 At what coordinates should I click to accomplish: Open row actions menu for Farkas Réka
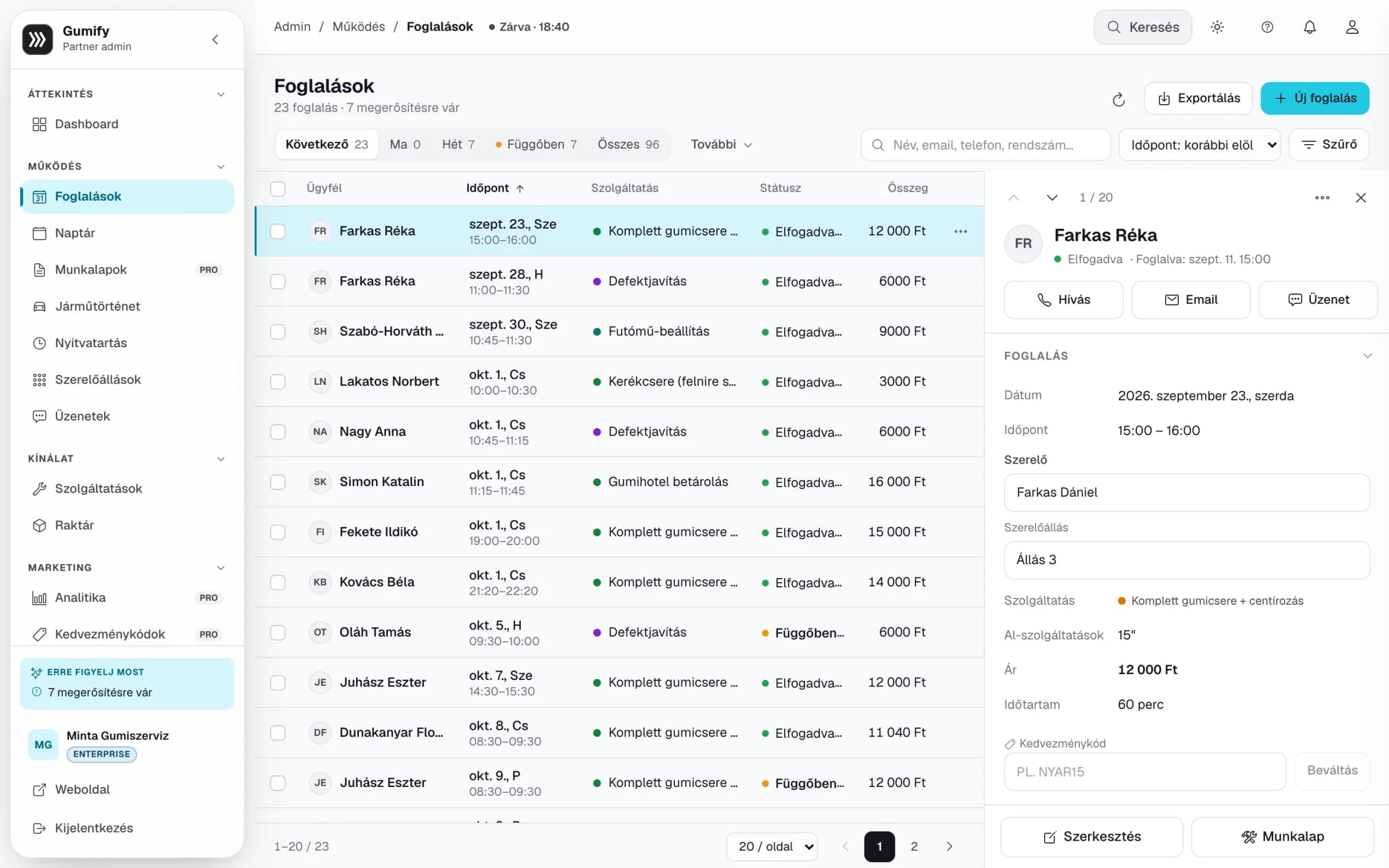(961, 231)
